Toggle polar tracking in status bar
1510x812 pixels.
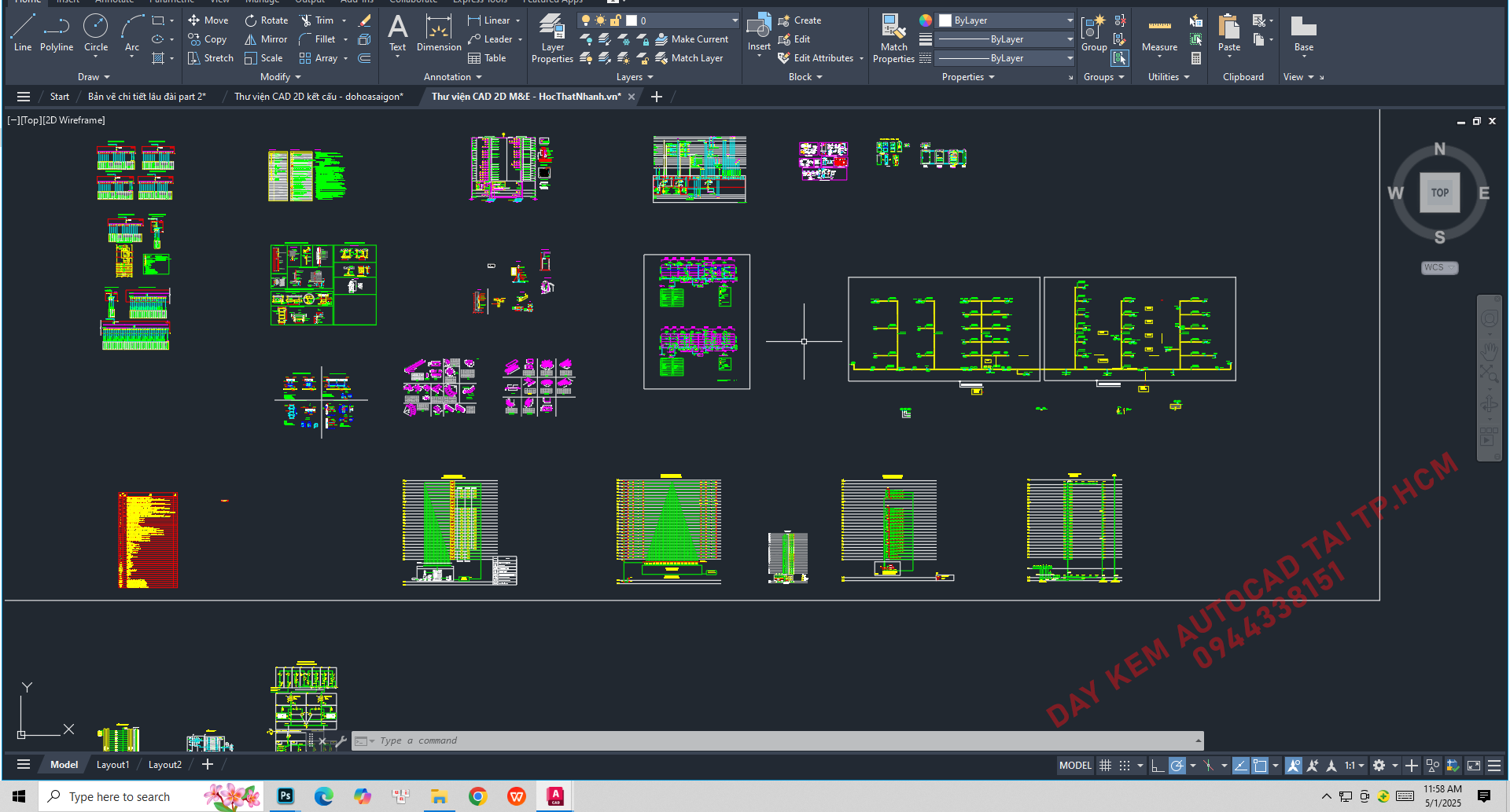[1177, 765]
